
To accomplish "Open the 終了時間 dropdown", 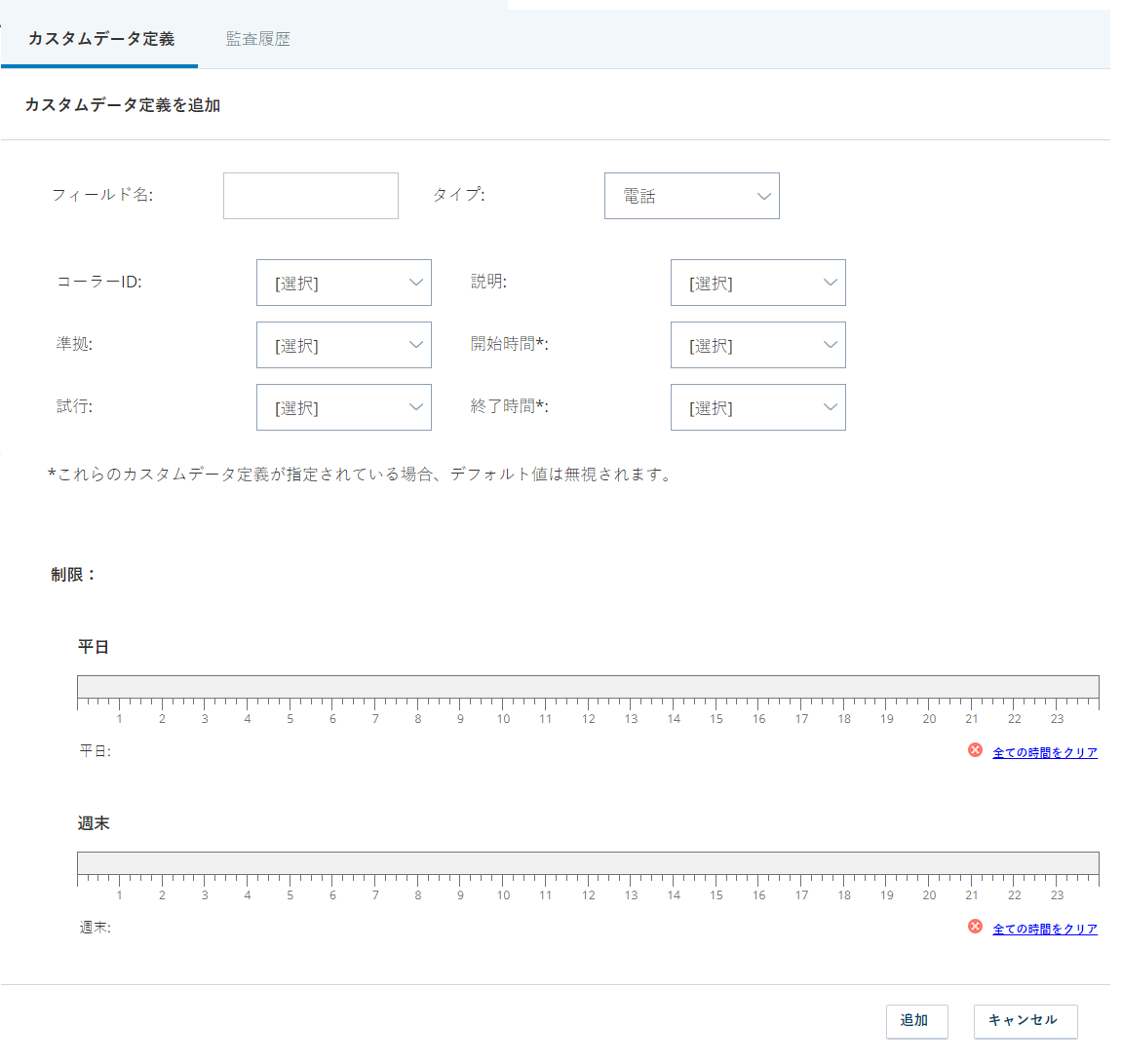I will click(758, 407).
